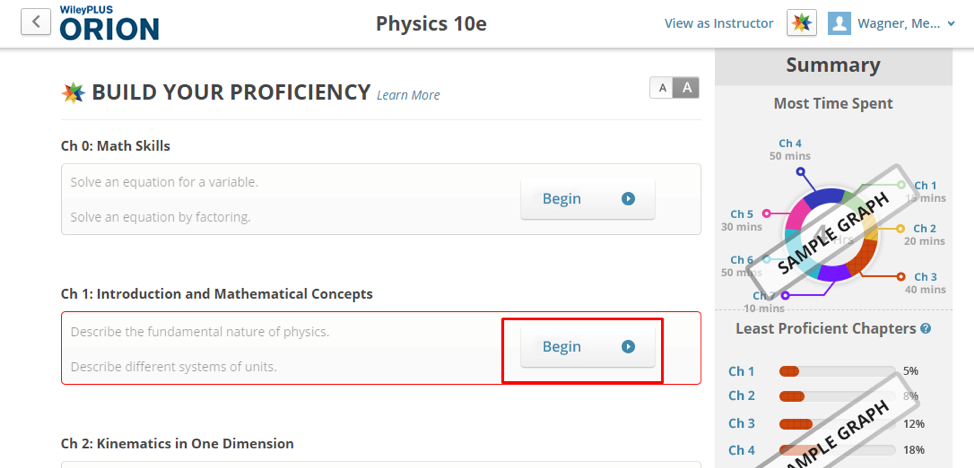
Task: Open the Learn More link
Action: 408,95
